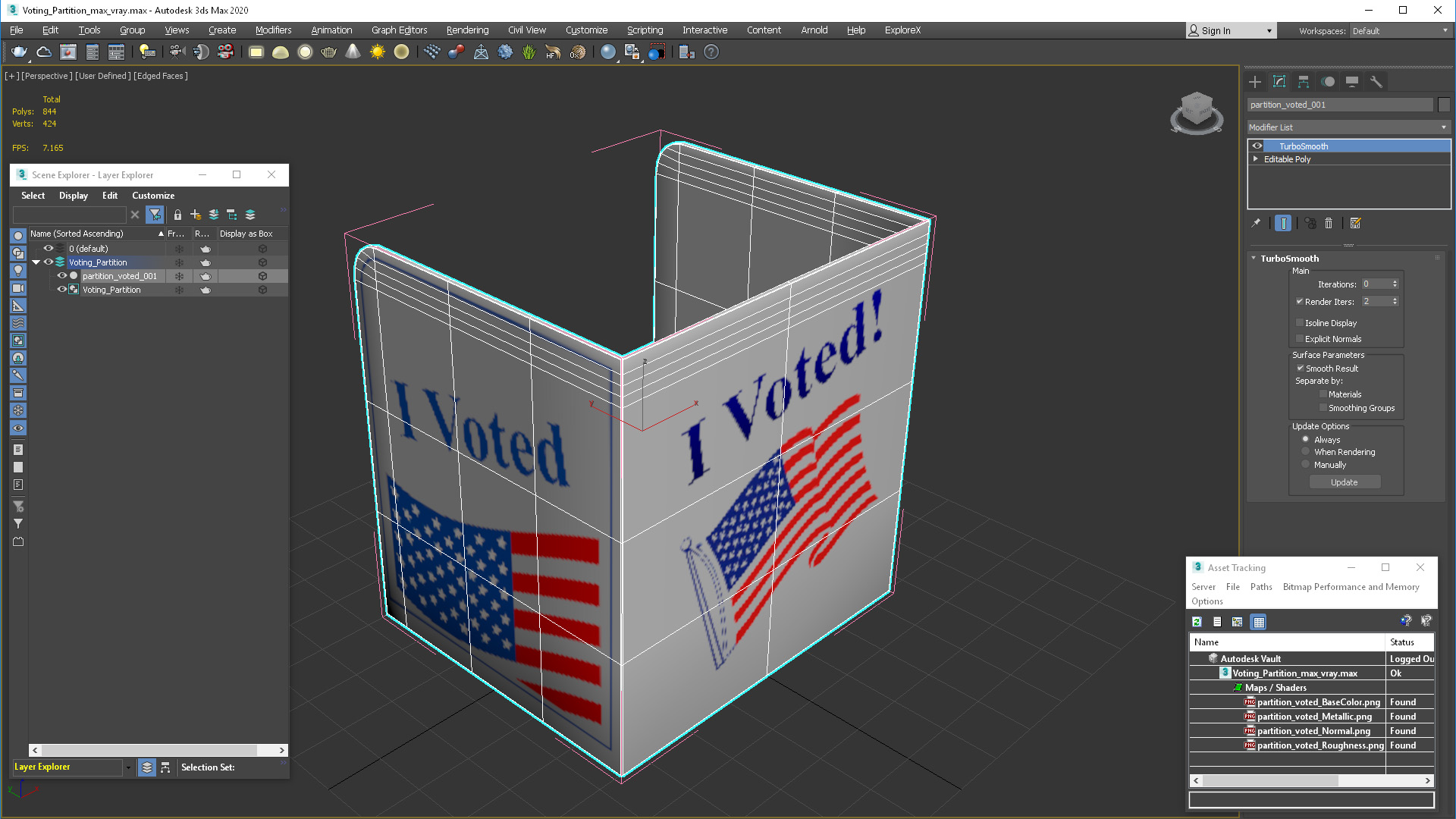Toggle Show End Result in modifier stack
This screenshot has height=819, width=1456.
[x=1283, y=223]
